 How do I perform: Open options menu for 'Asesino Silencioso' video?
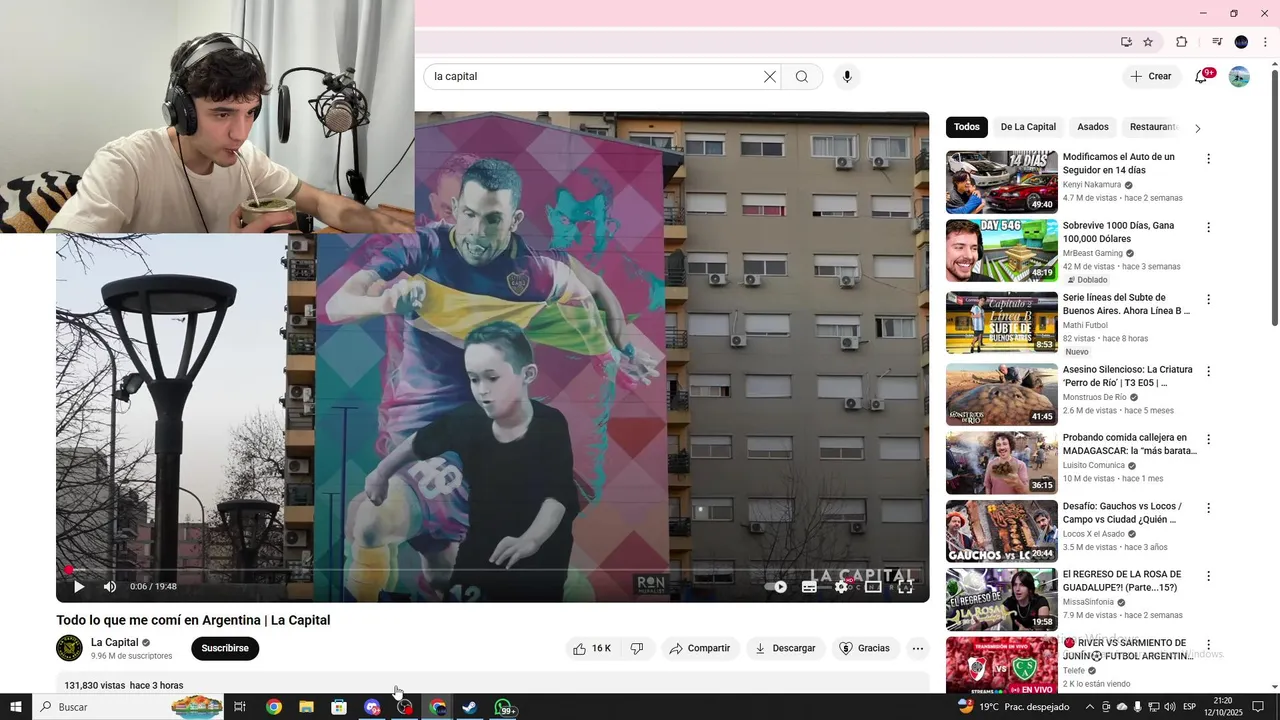[1208, 371]
